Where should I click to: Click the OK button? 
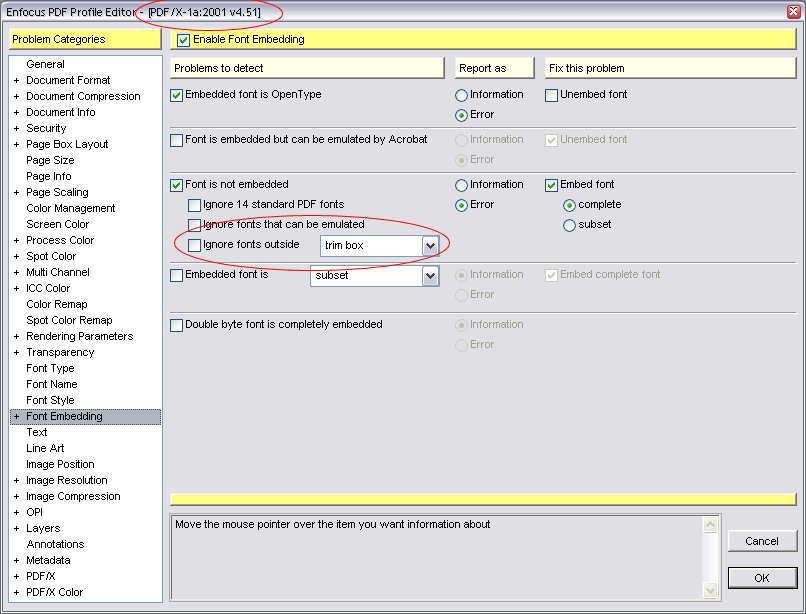pyautogui.click(x=762, y=578)
